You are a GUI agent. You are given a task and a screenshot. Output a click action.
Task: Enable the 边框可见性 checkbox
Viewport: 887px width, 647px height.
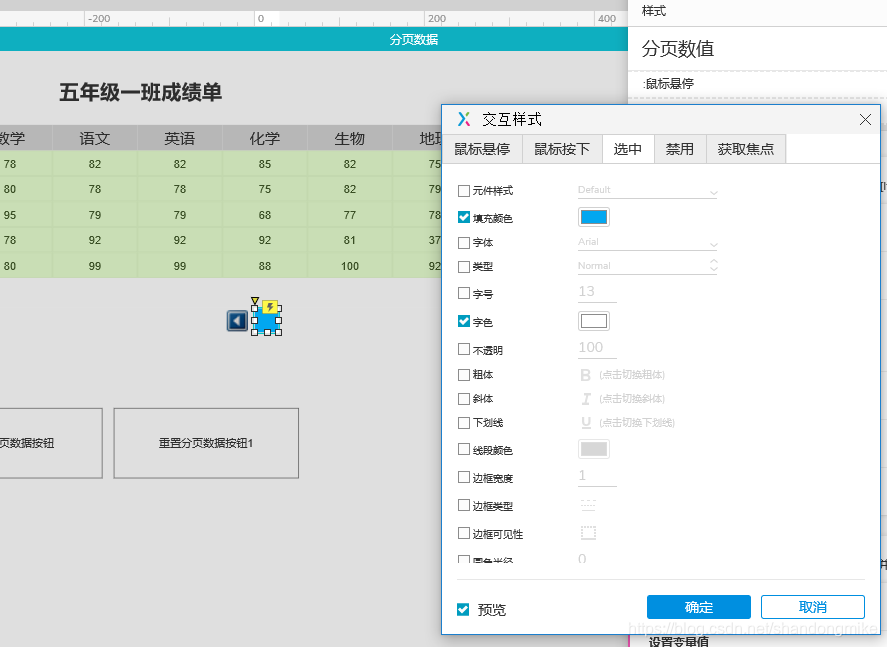[464, 533]
